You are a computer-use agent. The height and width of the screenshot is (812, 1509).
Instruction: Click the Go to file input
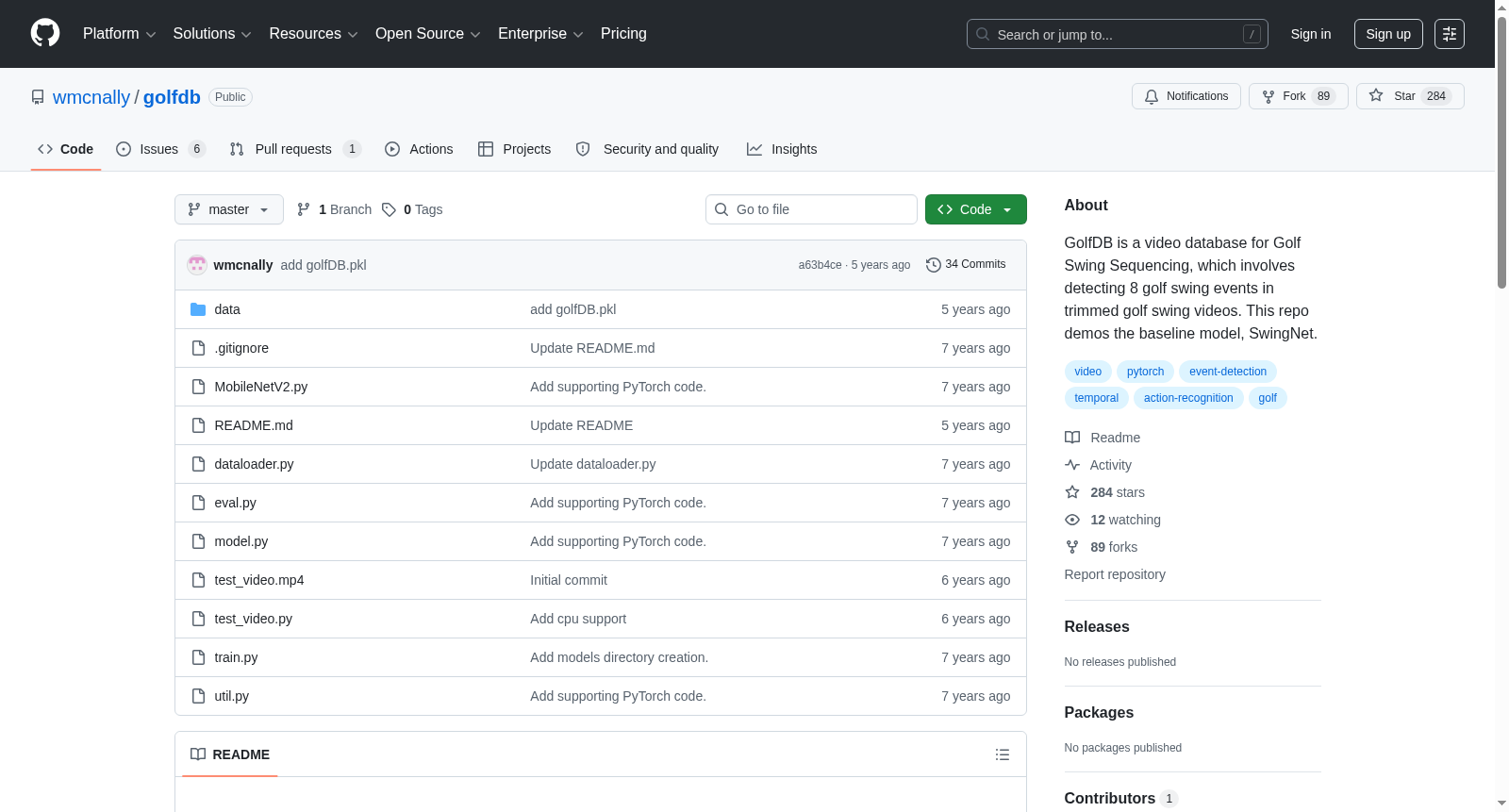point(811,209)
